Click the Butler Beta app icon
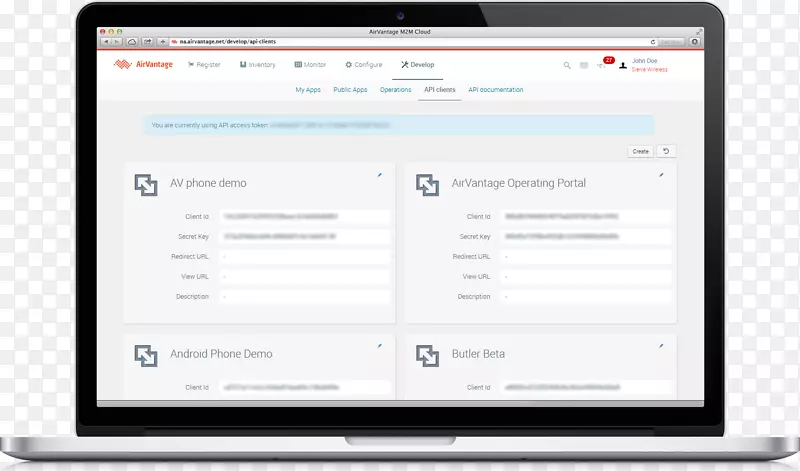Screen dimensions: 800x471 pyautogui.click(x=428, y=356)
